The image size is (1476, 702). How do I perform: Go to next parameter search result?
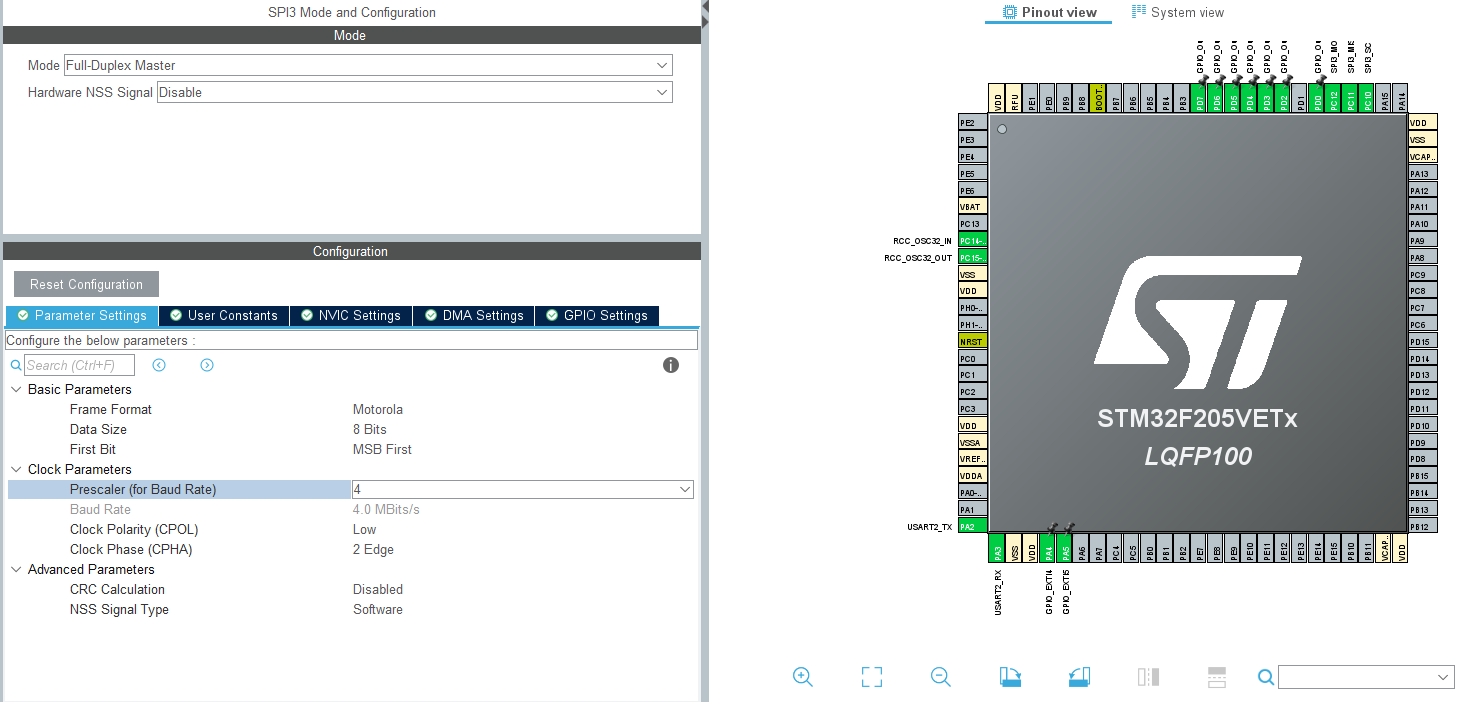point(207,365)
